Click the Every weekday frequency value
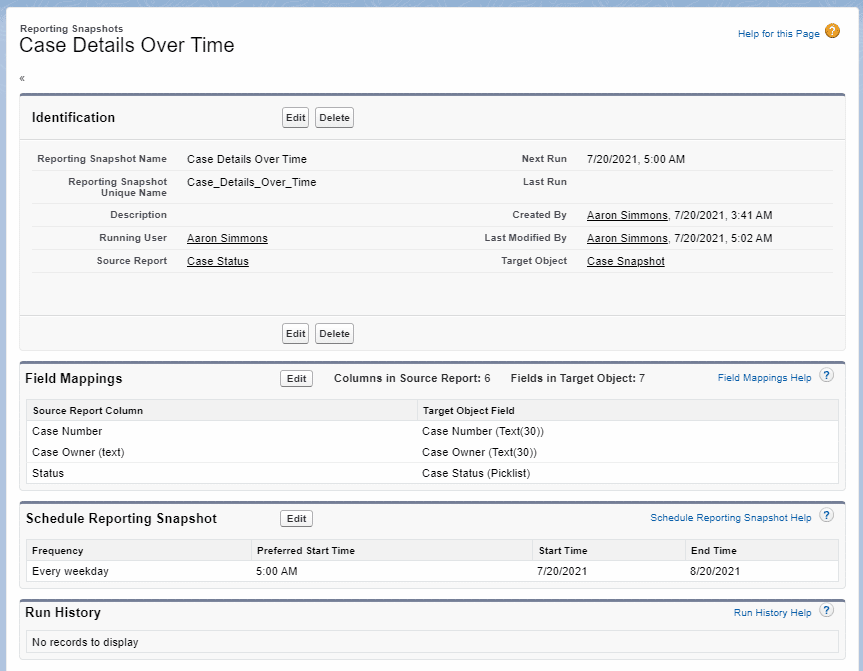Screen dimensions: 863x671 click(70, 571)
